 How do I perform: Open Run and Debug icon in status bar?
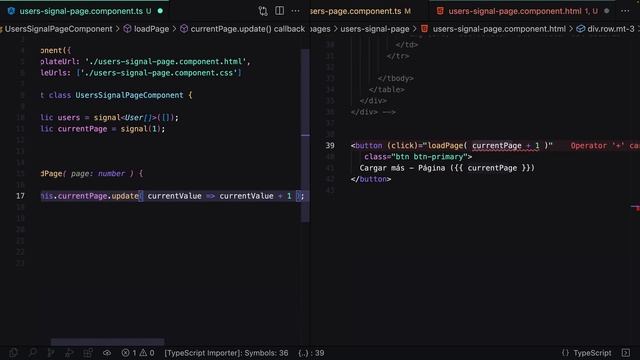69,353
